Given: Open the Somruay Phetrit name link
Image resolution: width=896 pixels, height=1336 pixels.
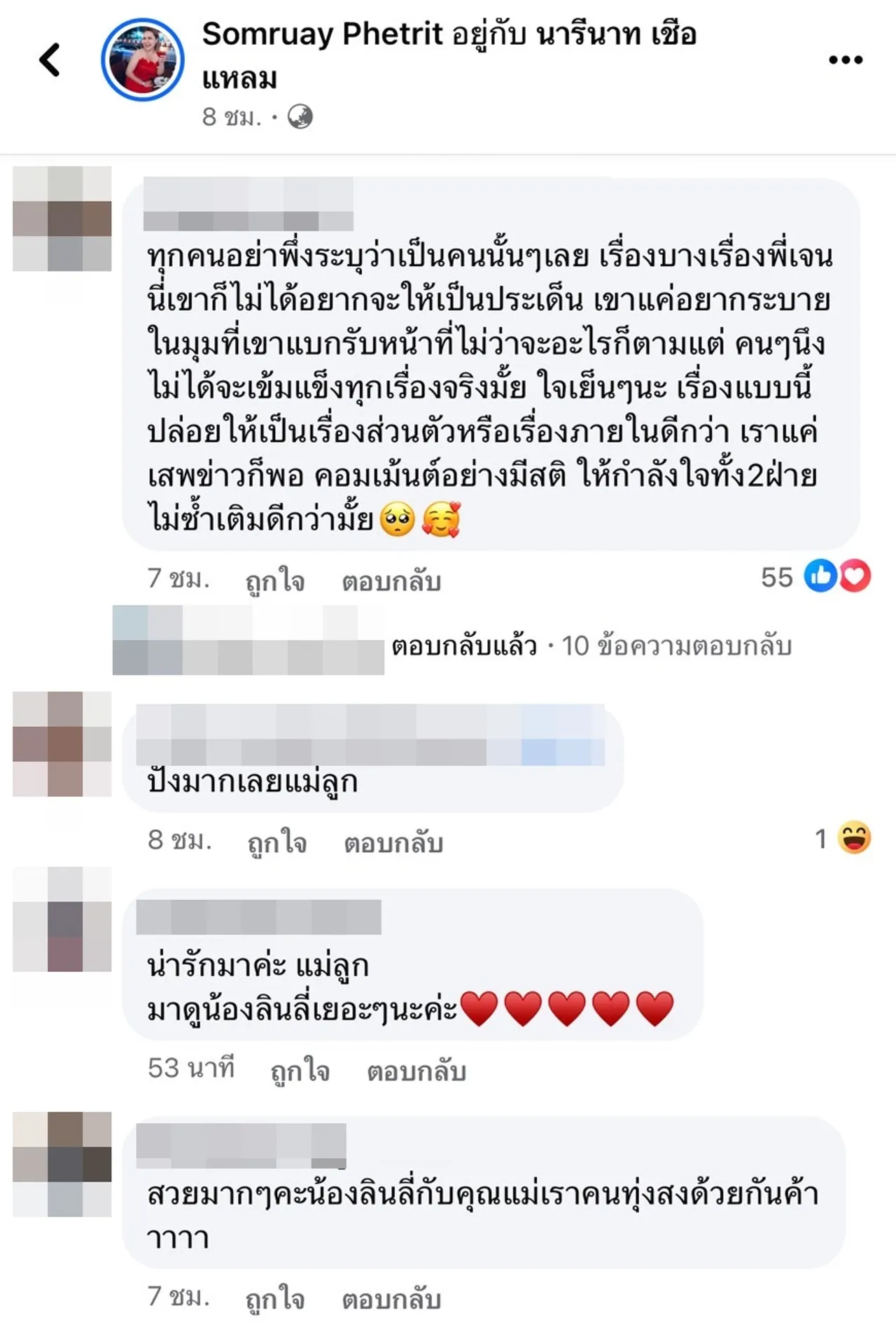Looking at the screenshot, I should click(322, 34).
